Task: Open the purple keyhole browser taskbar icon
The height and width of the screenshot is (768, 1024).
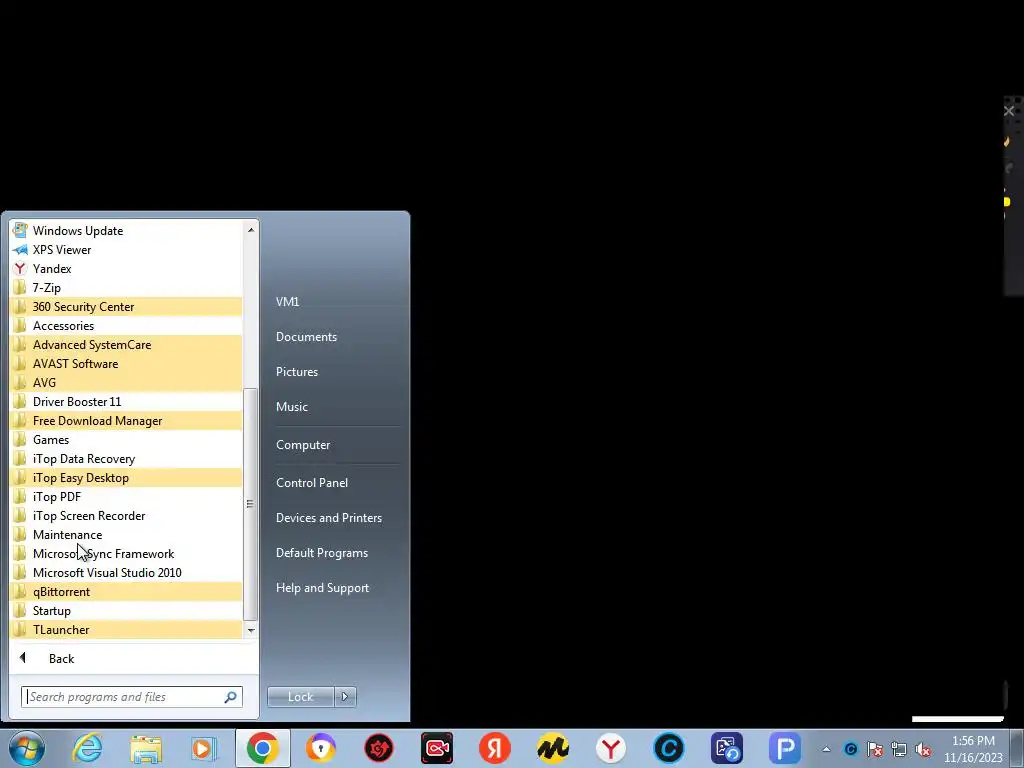Action: [x=321, y=748]
